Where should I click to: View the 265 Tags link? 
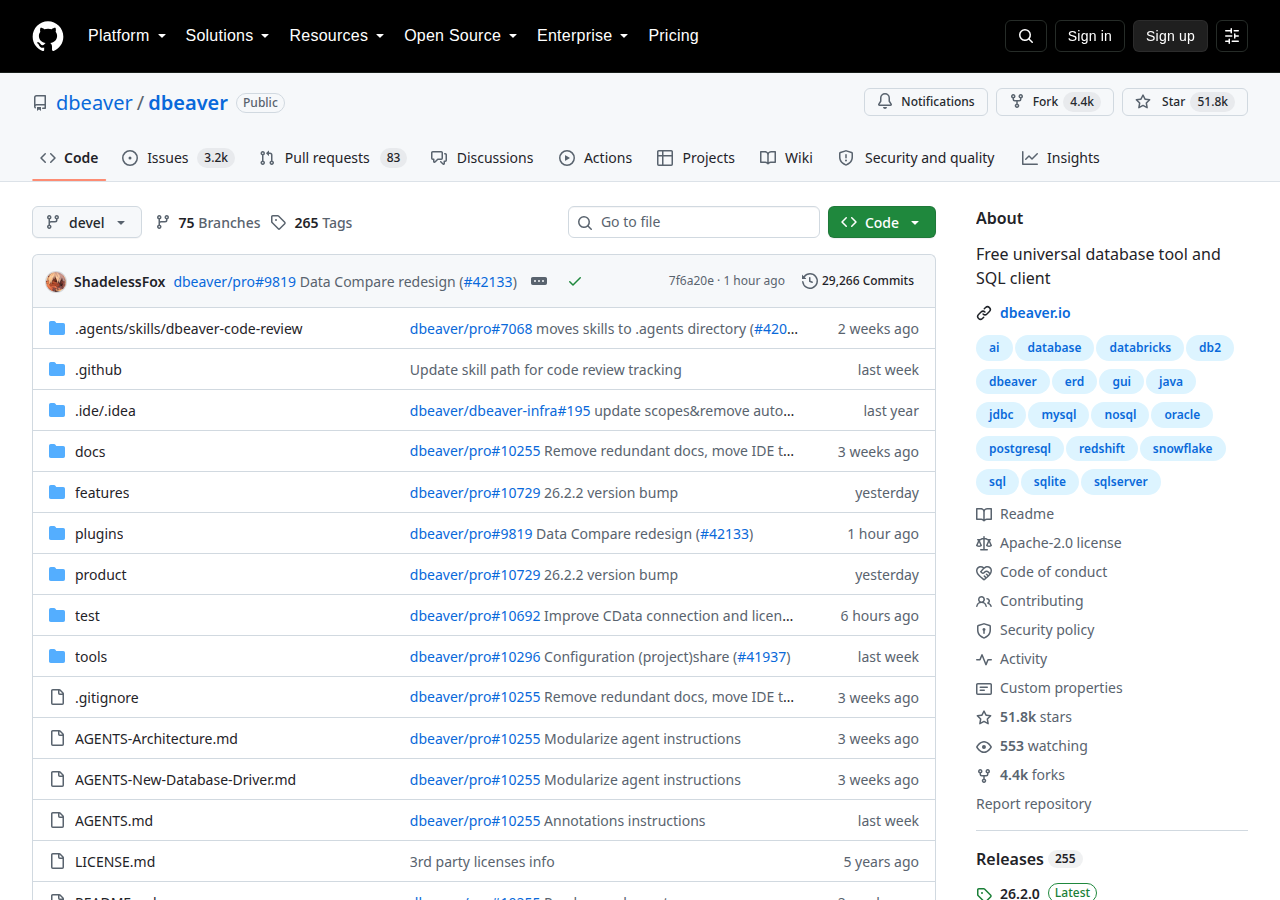312,222
